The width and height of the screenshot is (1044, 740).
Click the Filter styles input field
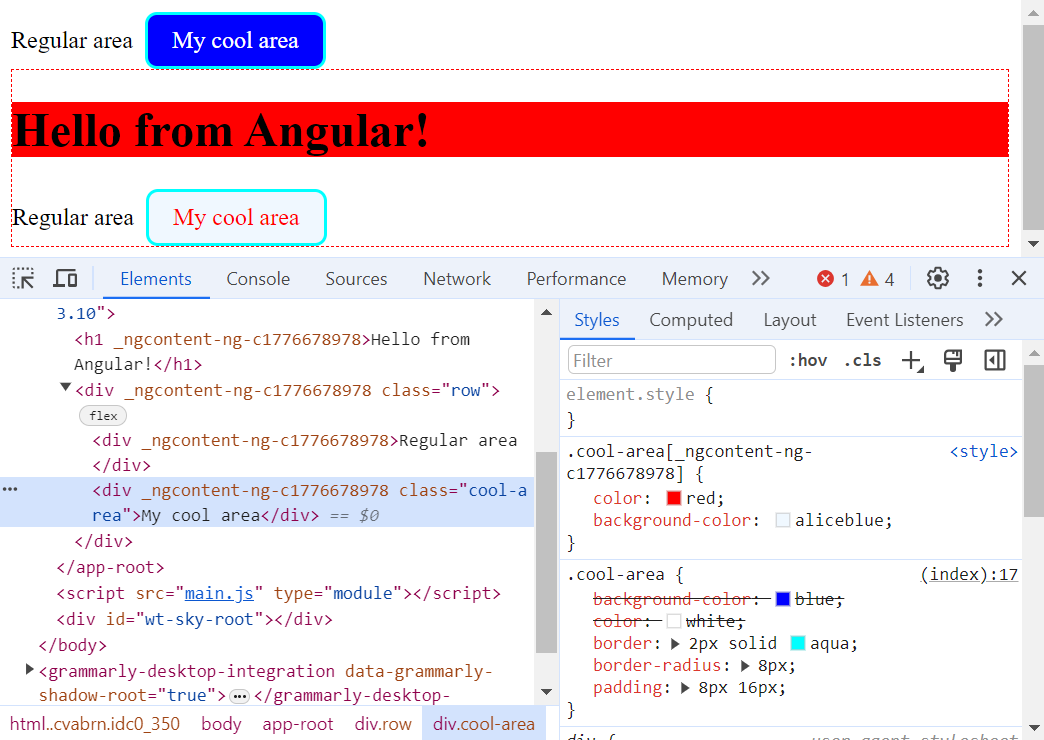click(671, 359)
